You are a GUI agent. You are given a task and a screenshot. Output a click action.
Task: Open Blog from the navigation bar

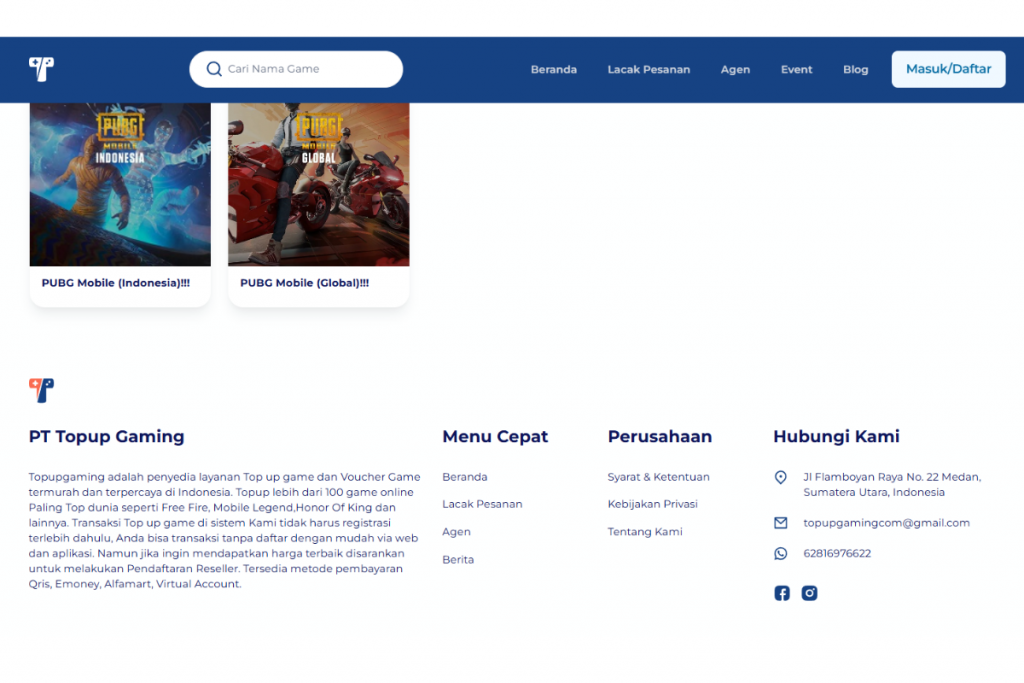(856, 69)
